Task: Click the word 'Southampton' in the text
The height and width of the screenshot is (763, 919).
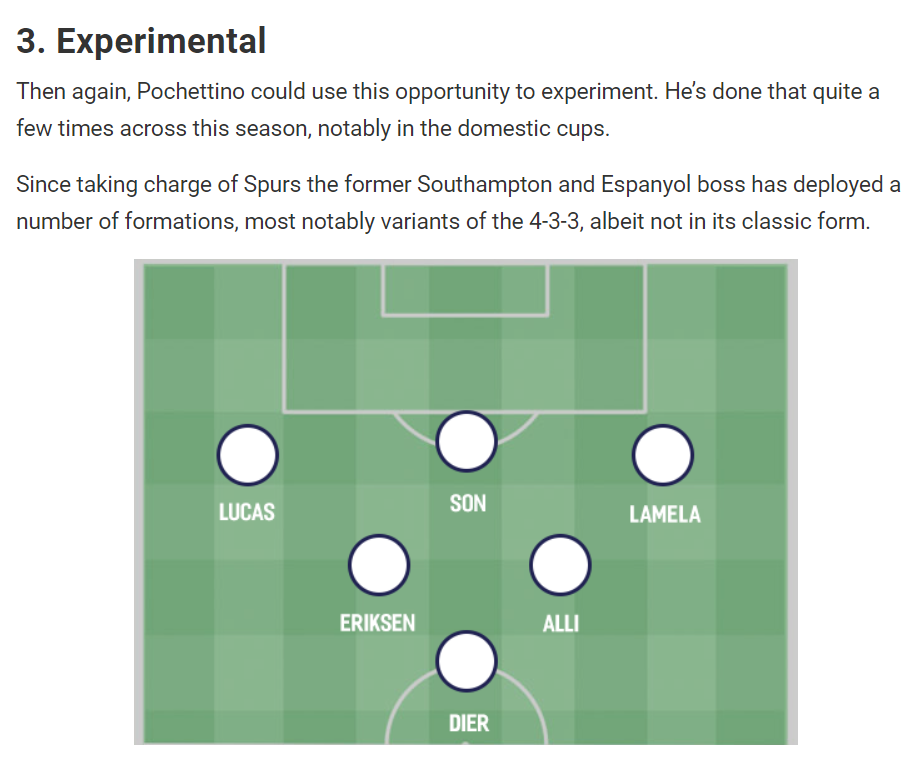Action: (x=485, y=185)
